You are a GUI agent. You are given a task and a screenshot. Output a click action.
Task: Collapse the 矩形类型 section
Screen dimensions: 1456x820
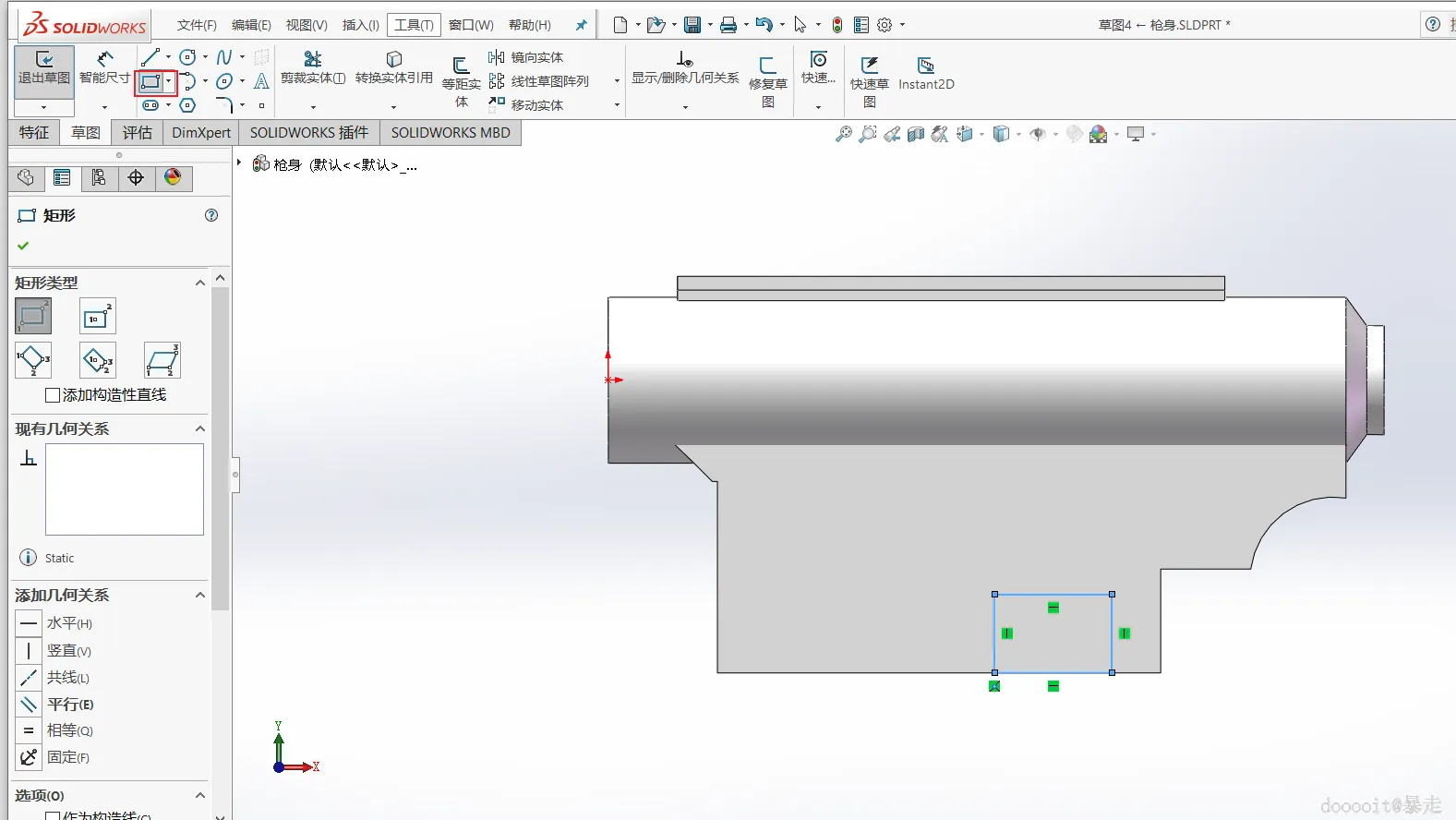(199, 283)
